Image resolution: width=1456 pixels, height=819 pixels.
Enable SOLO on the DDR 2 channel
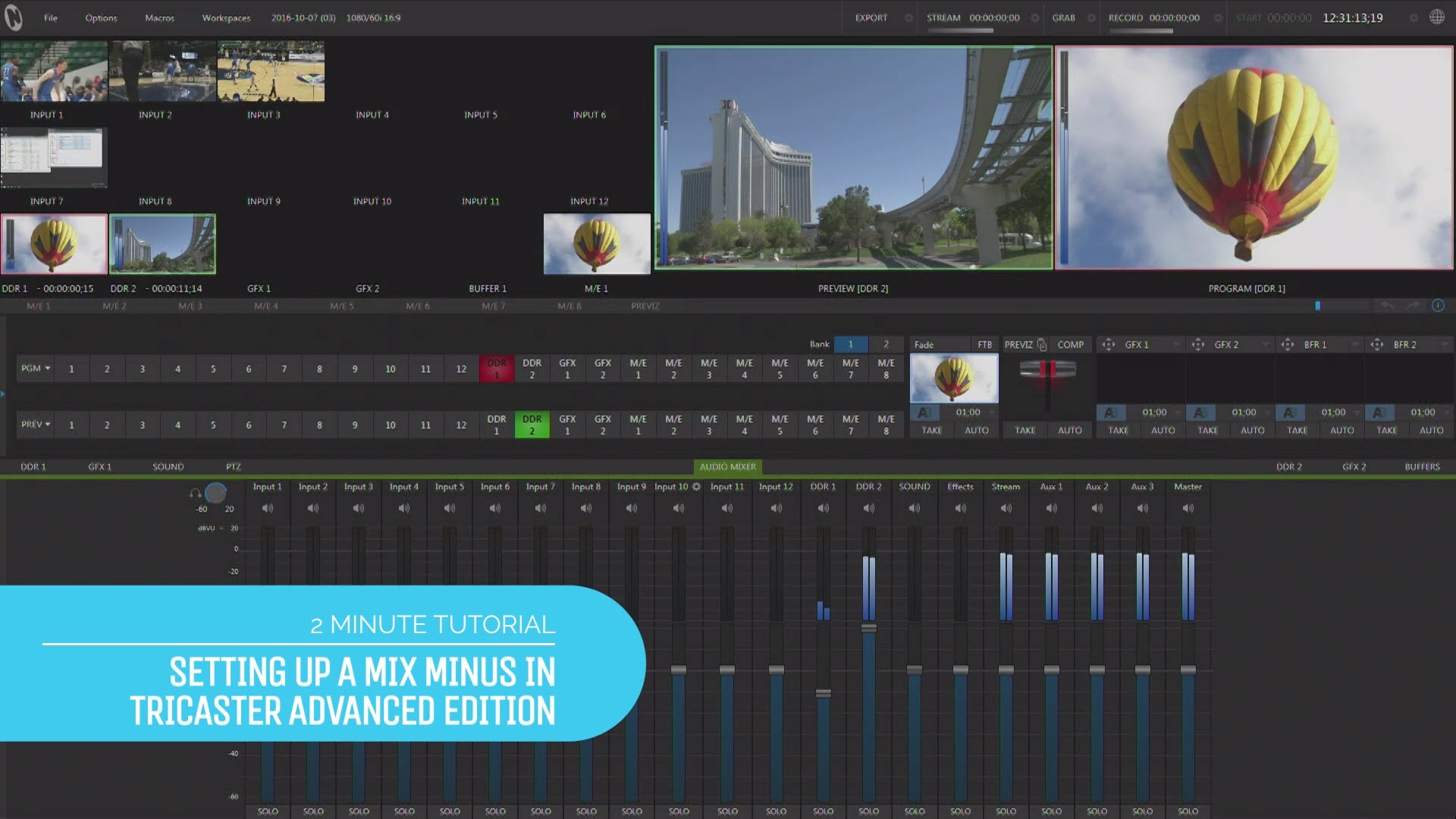868,811
